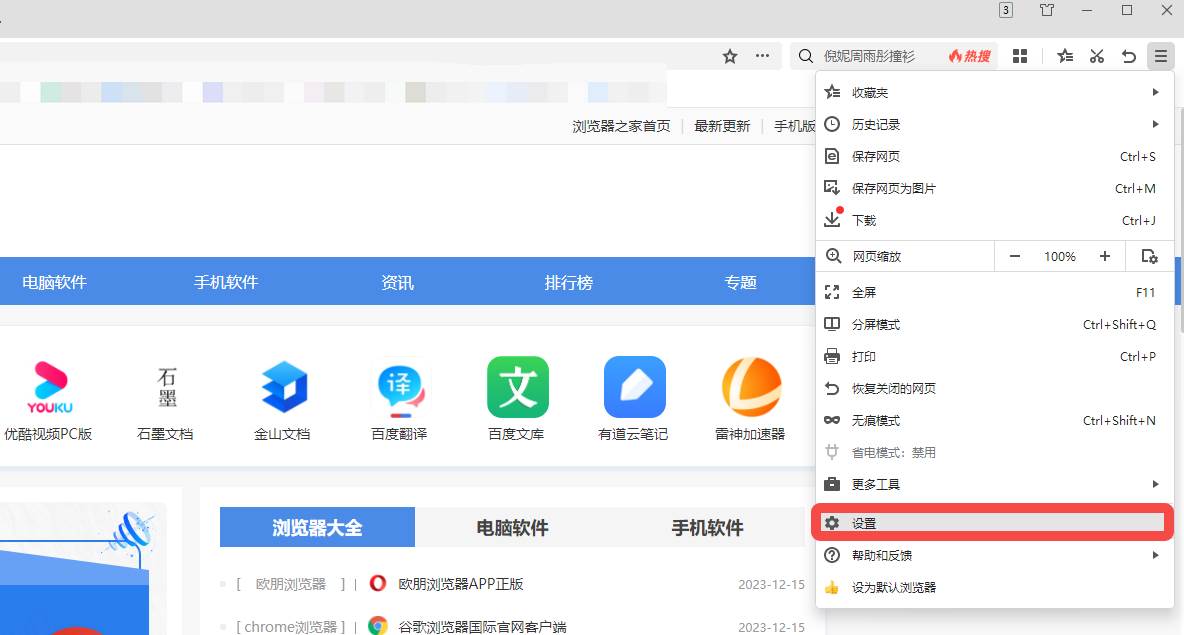
Task: Select 分屏模式 split screen entry
Action: click(995, 325)
